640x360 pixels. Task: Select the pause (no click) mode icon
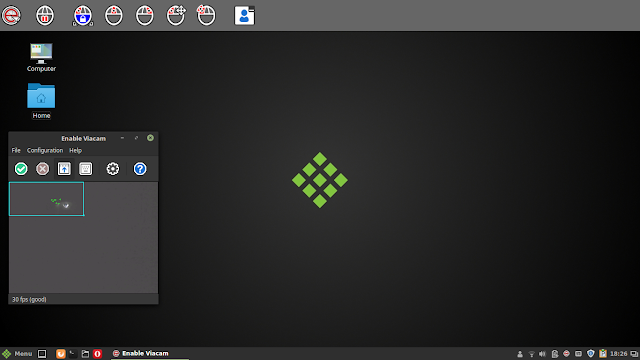coord(45,16)
